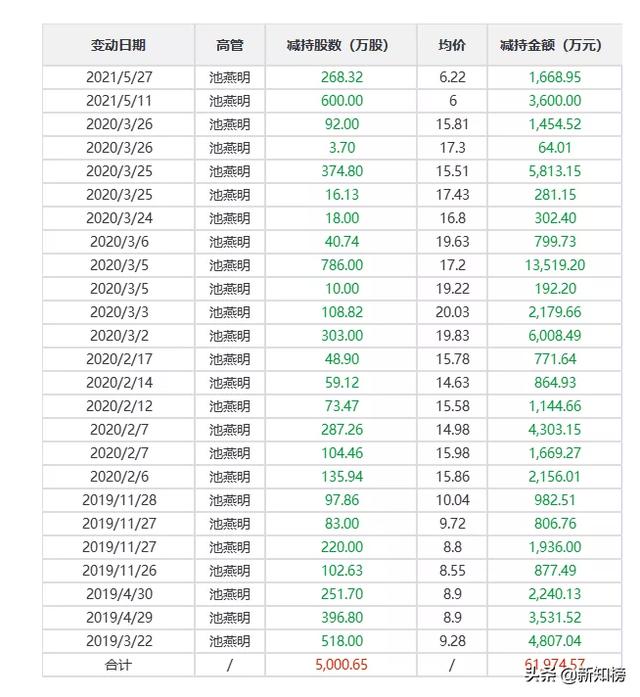Click the 减持股数（万股） column header
Image resolution: width=640 pixels, height=697 pixels.
341,45
